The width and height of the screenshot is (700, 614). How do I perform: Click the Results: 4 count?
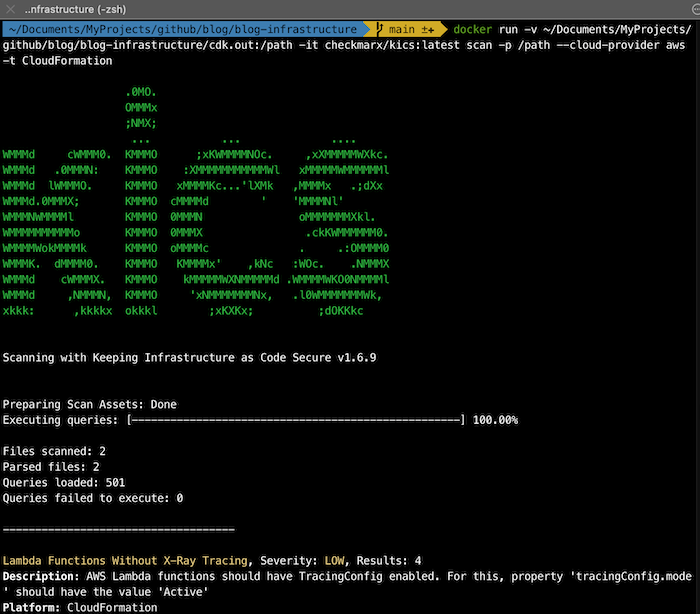tap(389, 561)
